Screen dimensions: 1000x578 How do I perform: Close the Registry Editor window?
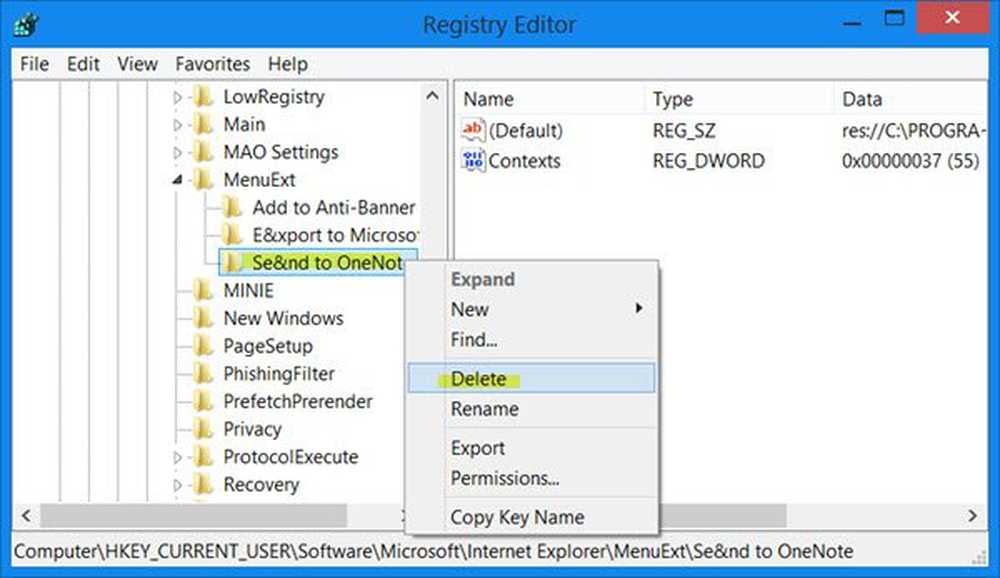coord(953,18)
